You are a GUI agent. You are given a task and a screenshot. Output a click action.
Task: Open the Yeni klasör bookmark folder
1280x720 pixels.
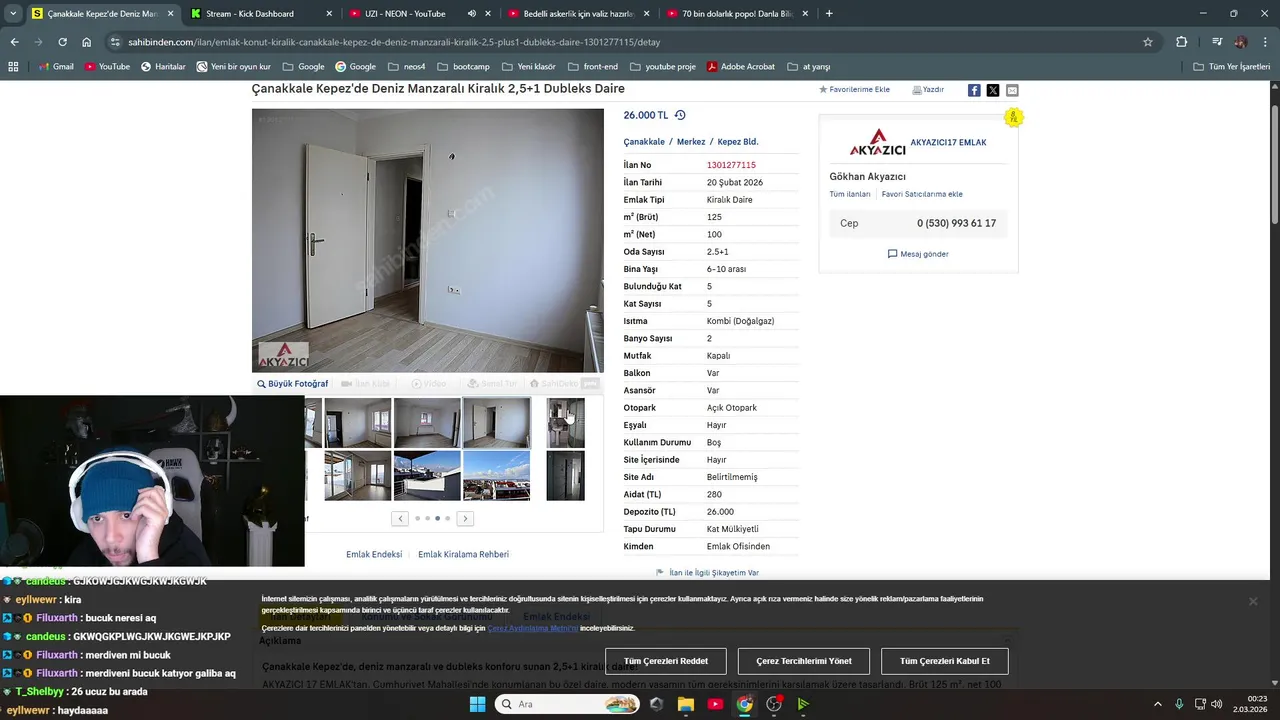click(x=527, y=66)
